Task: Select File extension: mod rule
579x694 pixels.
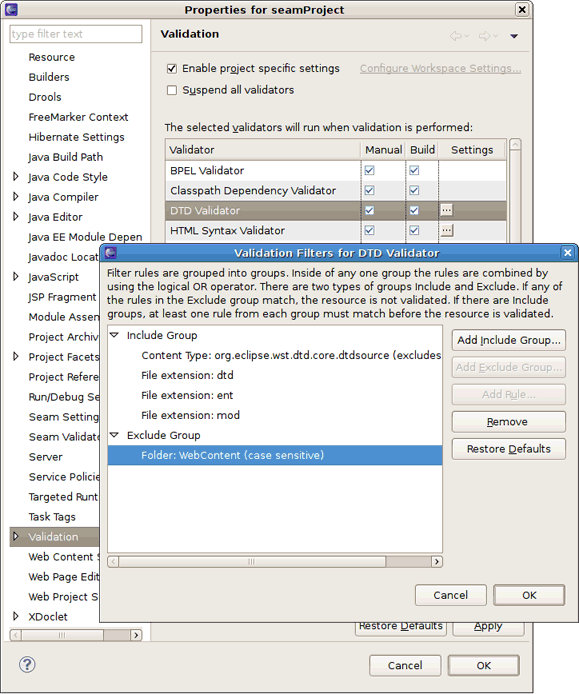Action: pyautogui.click(x=191, y=415)
